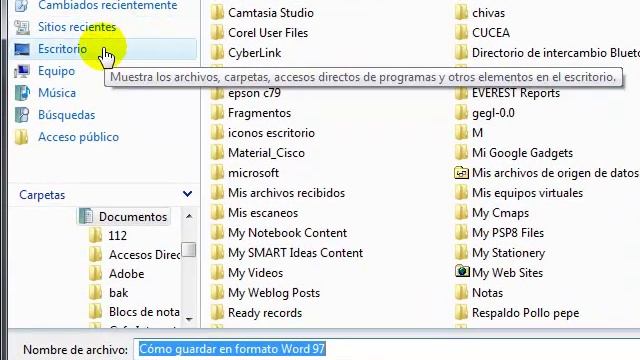Select the iconos escritorio folder icon

click(218, 133)
